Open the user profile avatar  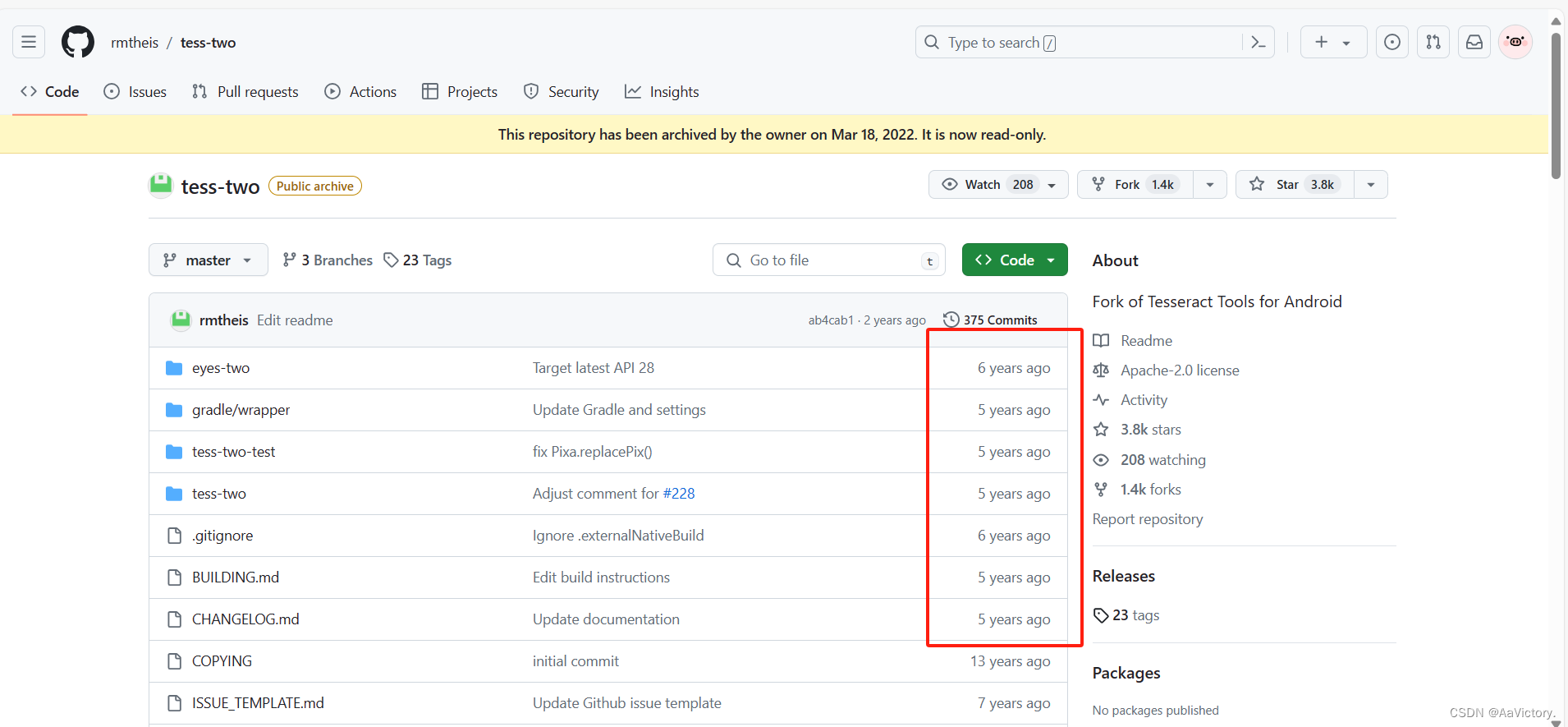click(x=1515, y=42)
